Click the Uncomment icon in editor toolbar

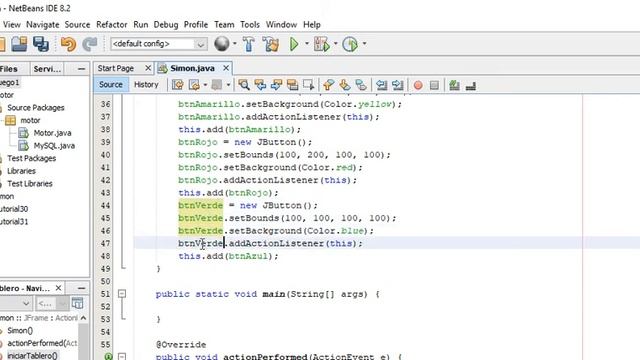(x=471, y=85)
